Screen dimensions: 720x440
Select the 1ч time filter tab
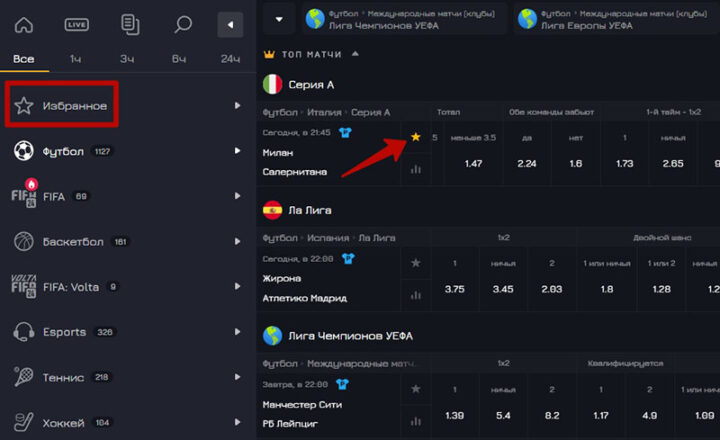[75, 59]
